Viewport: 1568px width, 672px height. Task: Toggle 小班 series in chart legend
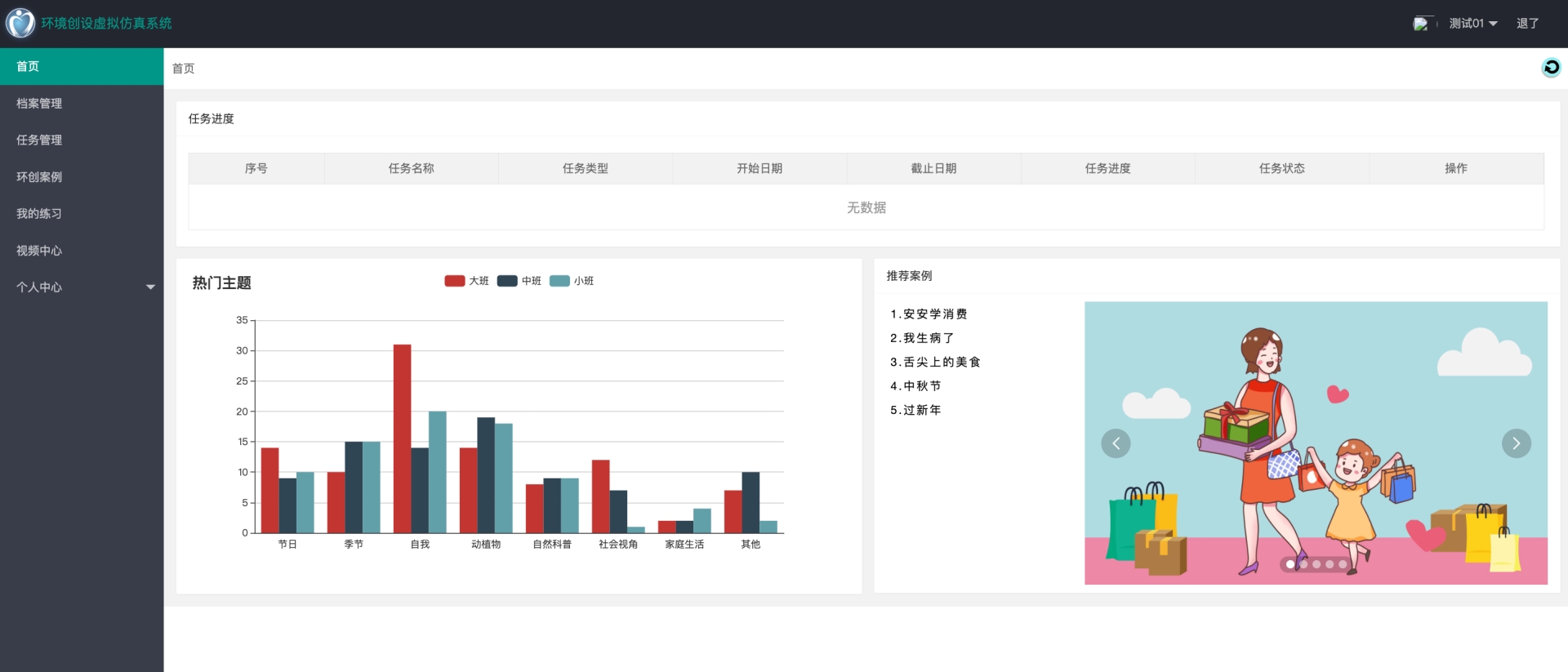pyautogui.click(x=572, y=281)
